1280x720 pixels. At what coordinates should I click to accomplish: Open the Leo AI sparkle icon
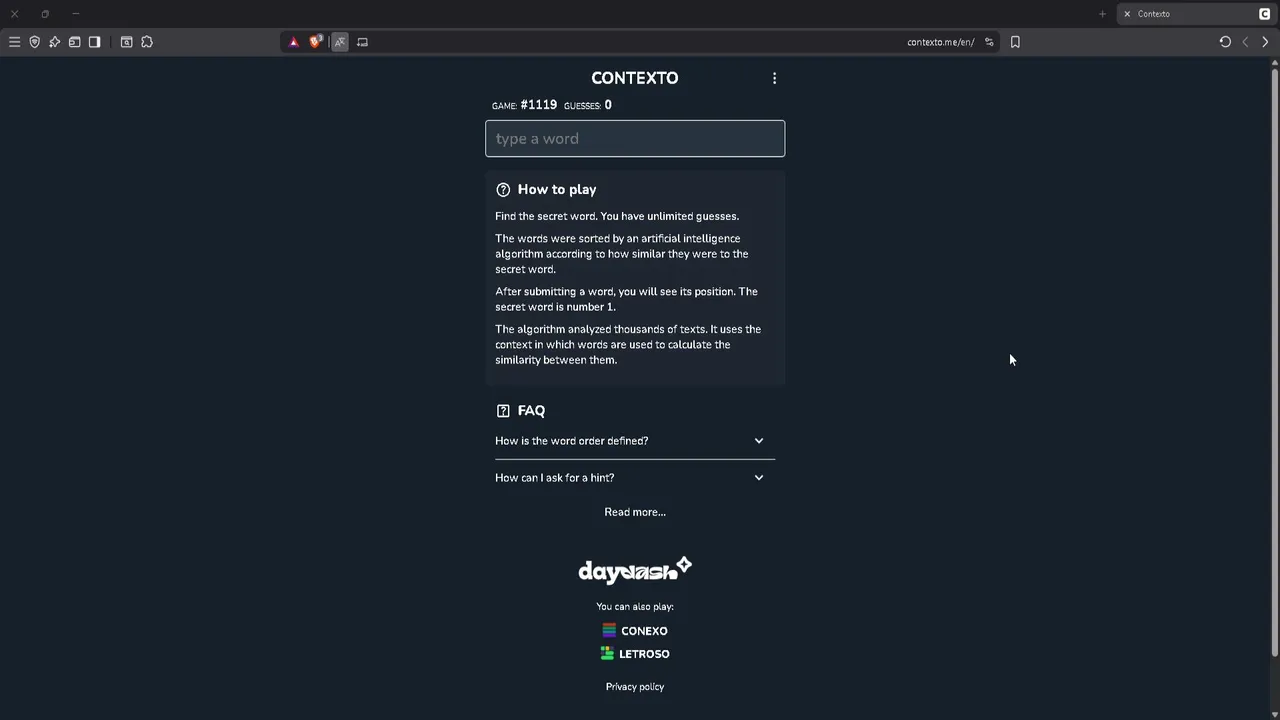click(54, 42)
